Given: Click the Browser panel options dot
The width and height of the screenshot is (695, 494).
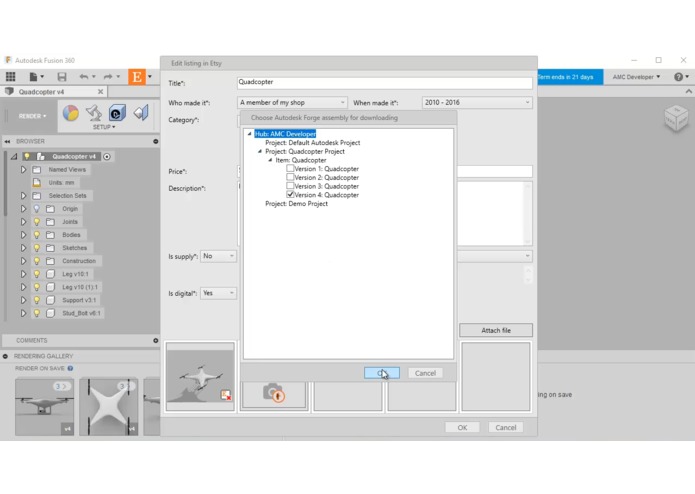Looking at the screenshot, I should 156,141.
